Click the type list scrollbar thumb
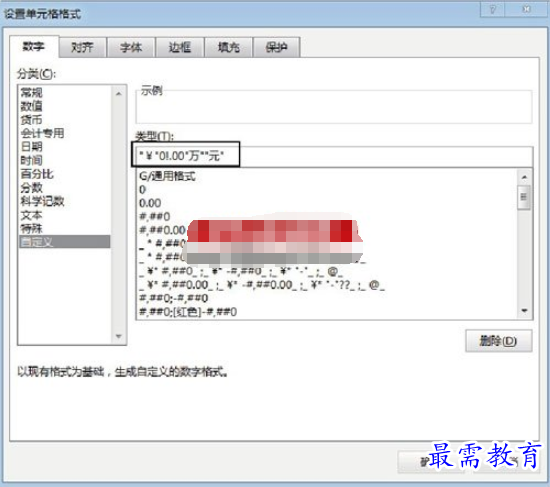Image resolution: width=550 pixels, height=487 pixels. point(524,197)
